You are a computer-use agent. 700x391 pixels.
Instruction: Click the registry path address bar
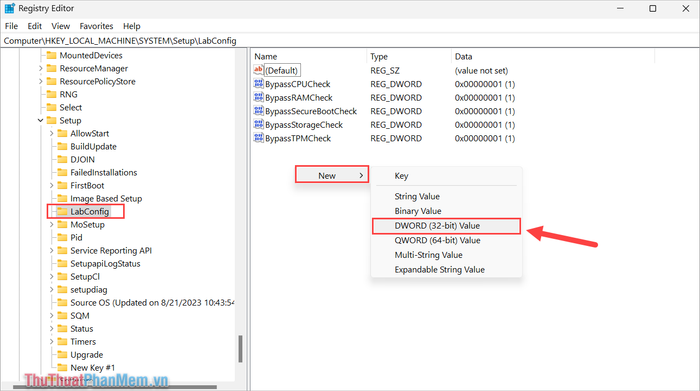tap(350, 41)
